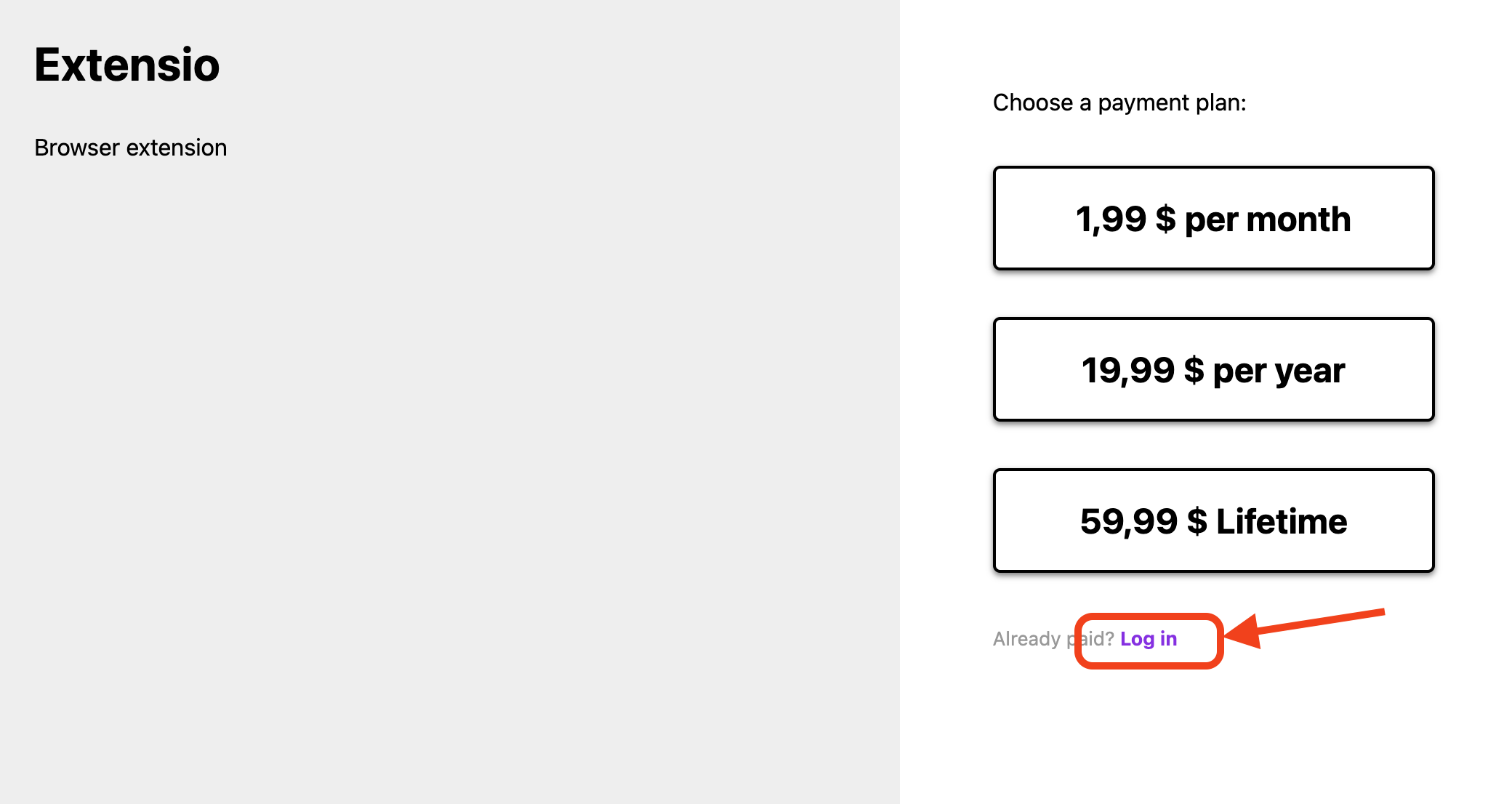
Task: Click the Browser extension label
Action: (x=130, y=148)
